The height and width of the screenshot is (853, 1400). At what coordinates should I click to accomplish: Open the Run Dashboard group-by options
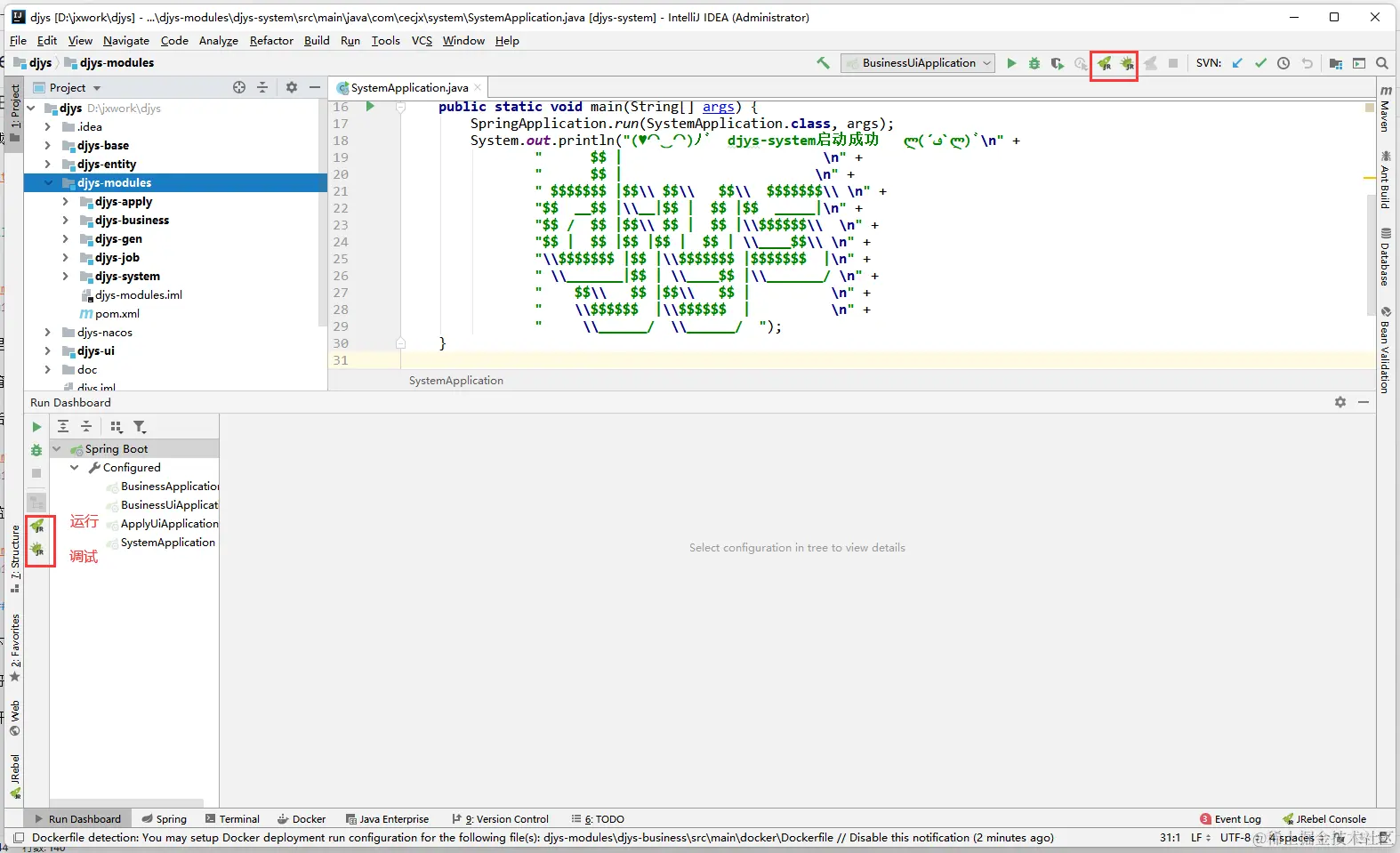point(117,427)
